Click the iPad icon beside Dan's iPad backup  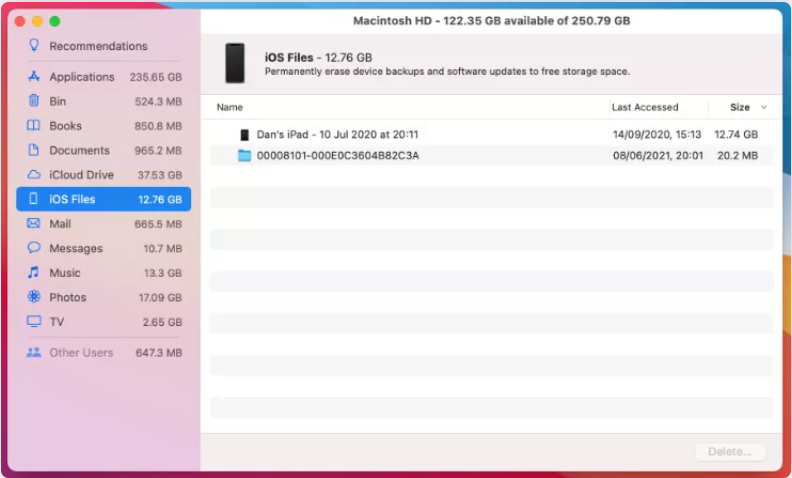(x=244, y=134)
